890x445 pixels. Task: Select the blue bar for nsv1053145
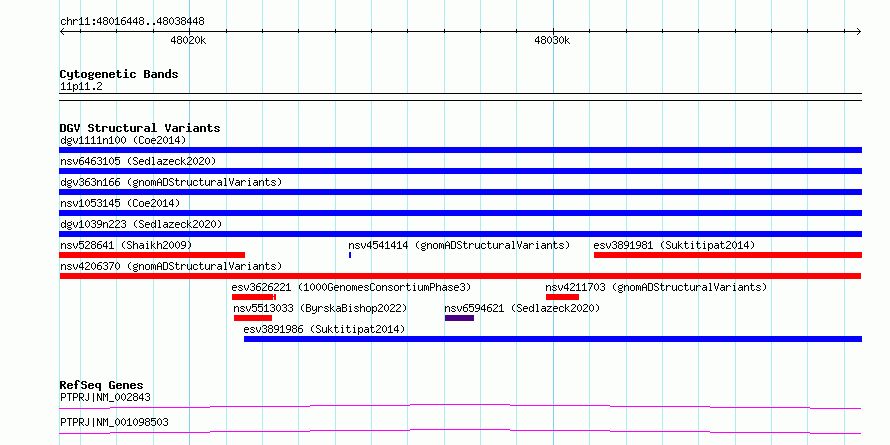pyautogui.click(x=460, y=213)
